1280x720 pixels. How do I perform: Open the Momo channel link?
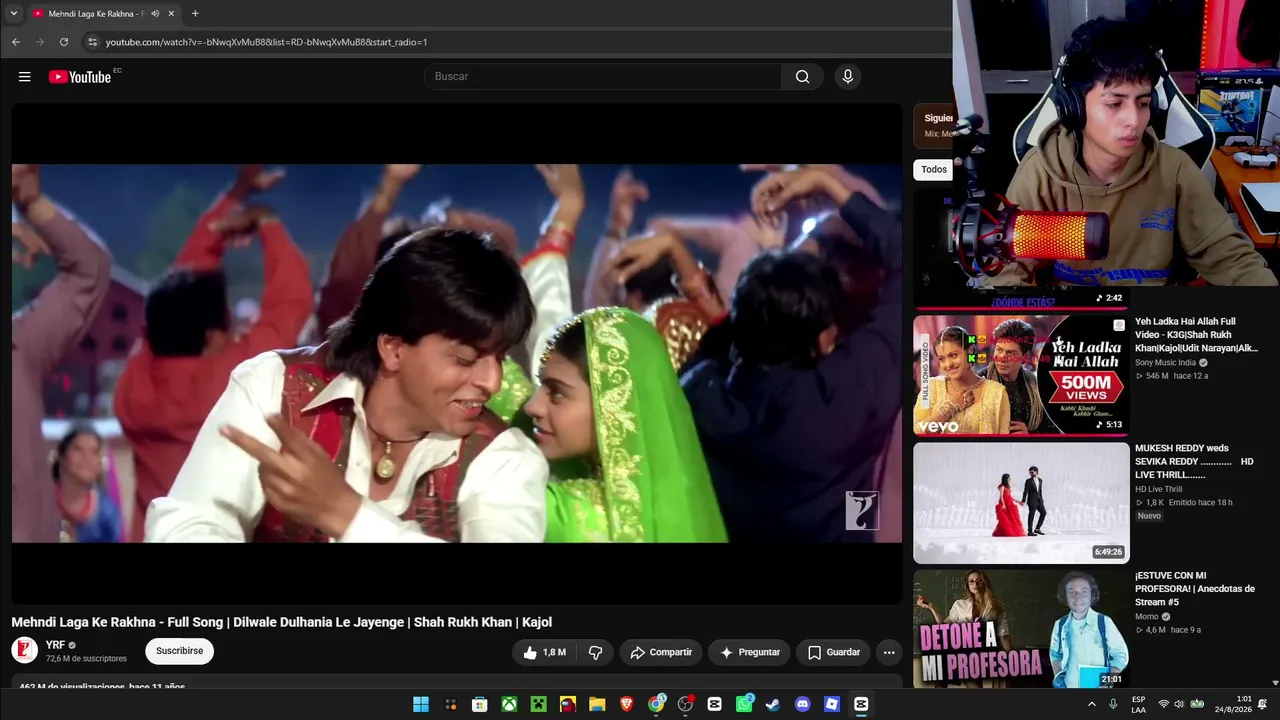coord(1146,617)
